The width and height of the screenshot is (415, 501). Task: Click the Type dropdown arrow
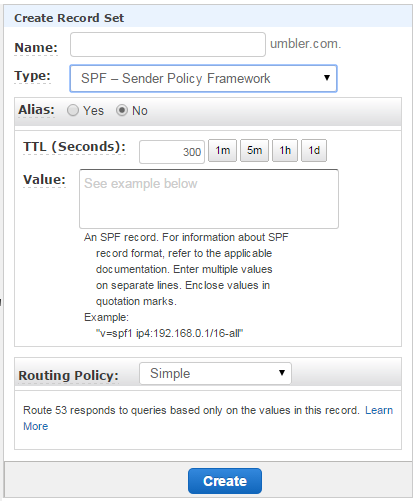[x=327, y=78]
